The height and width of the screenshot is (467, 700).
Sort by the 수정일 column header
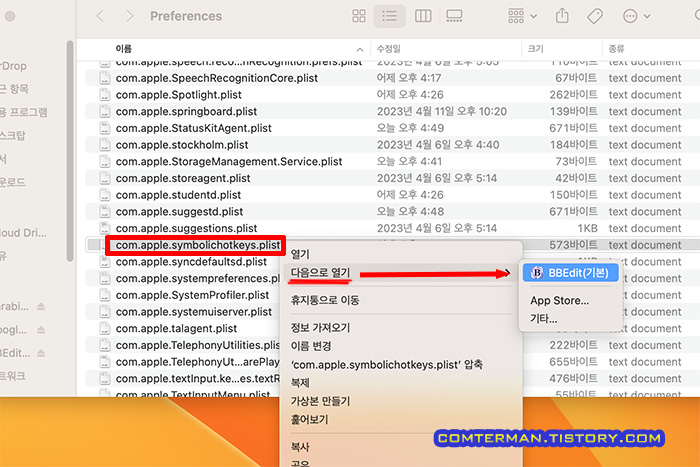tap(389, 49)
